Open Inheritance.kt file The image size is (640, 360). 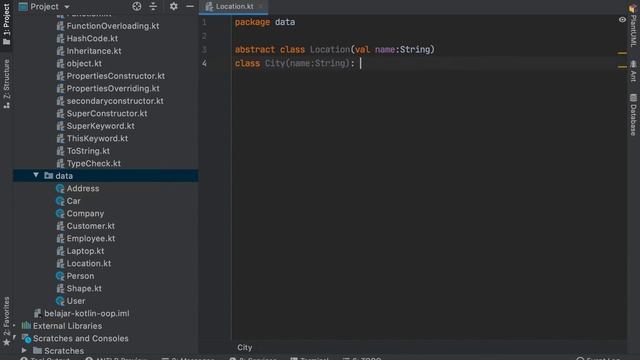[x=94, y=51]
